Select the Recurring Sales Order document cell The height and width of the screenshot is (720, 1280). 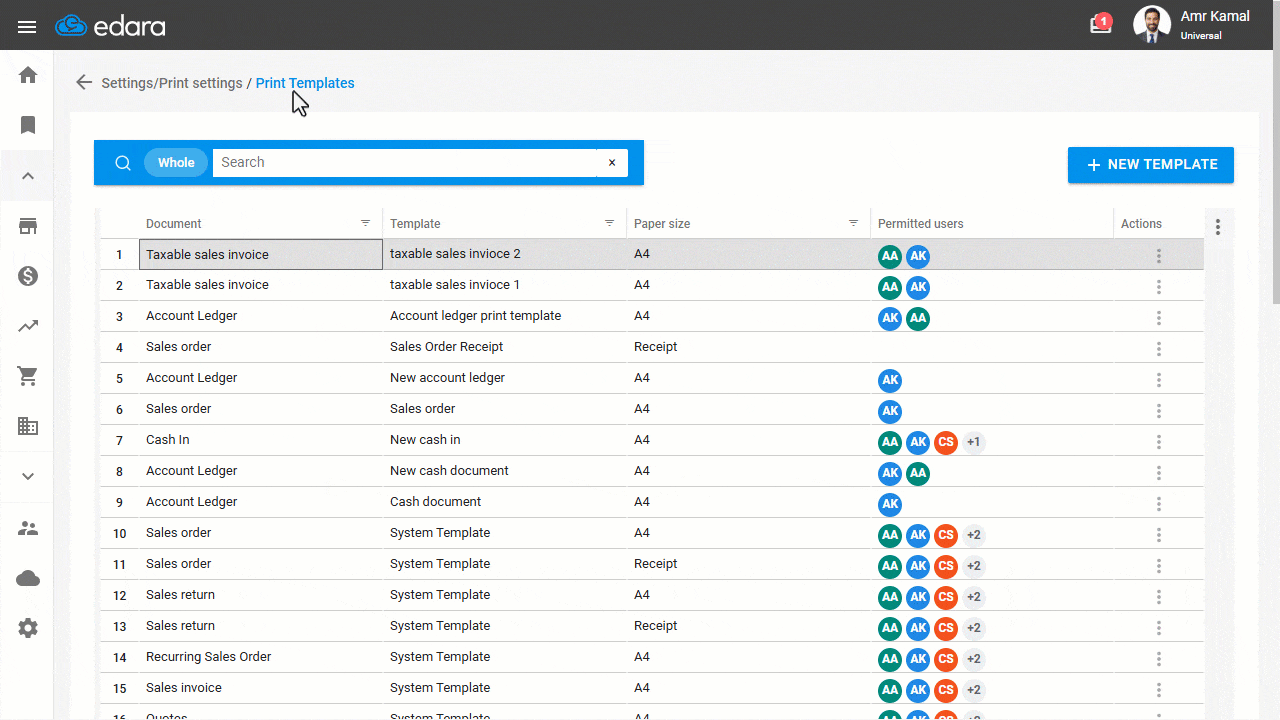(261, 657)
